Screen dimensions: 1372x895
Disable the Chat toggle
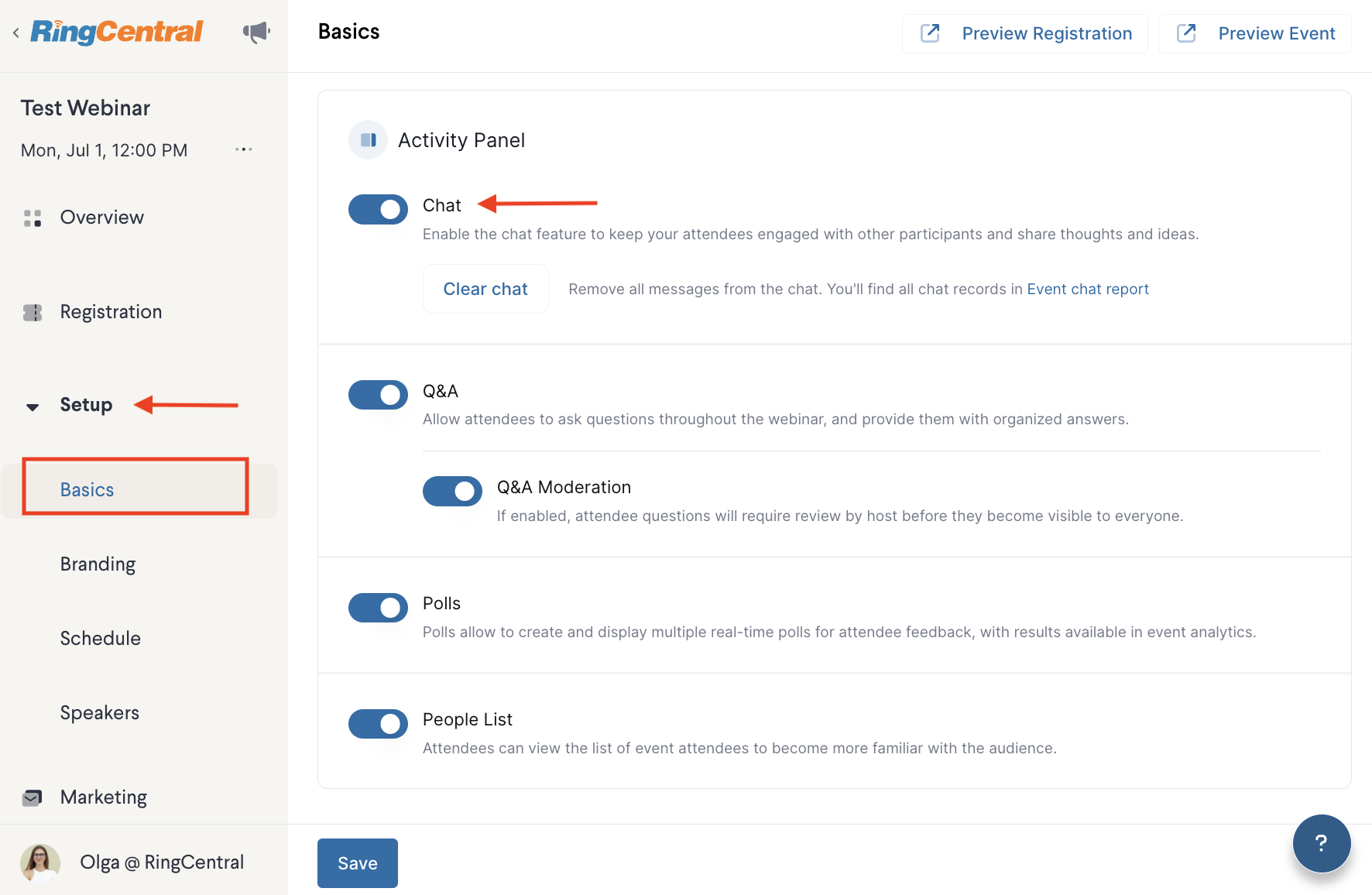pos(378,209)
